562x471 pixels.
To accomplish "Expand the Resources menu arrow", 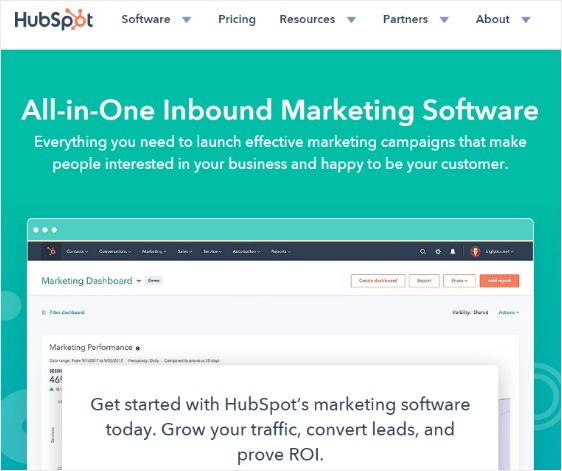I will pyautogui.click(x=352, y=20).
